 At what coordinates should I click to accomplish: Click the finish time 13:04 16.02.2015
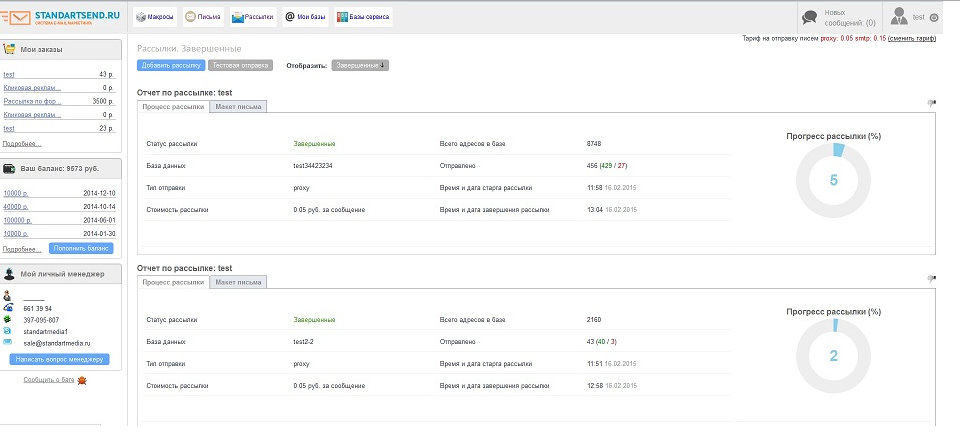pyautogui.click(x=612, y=210)
